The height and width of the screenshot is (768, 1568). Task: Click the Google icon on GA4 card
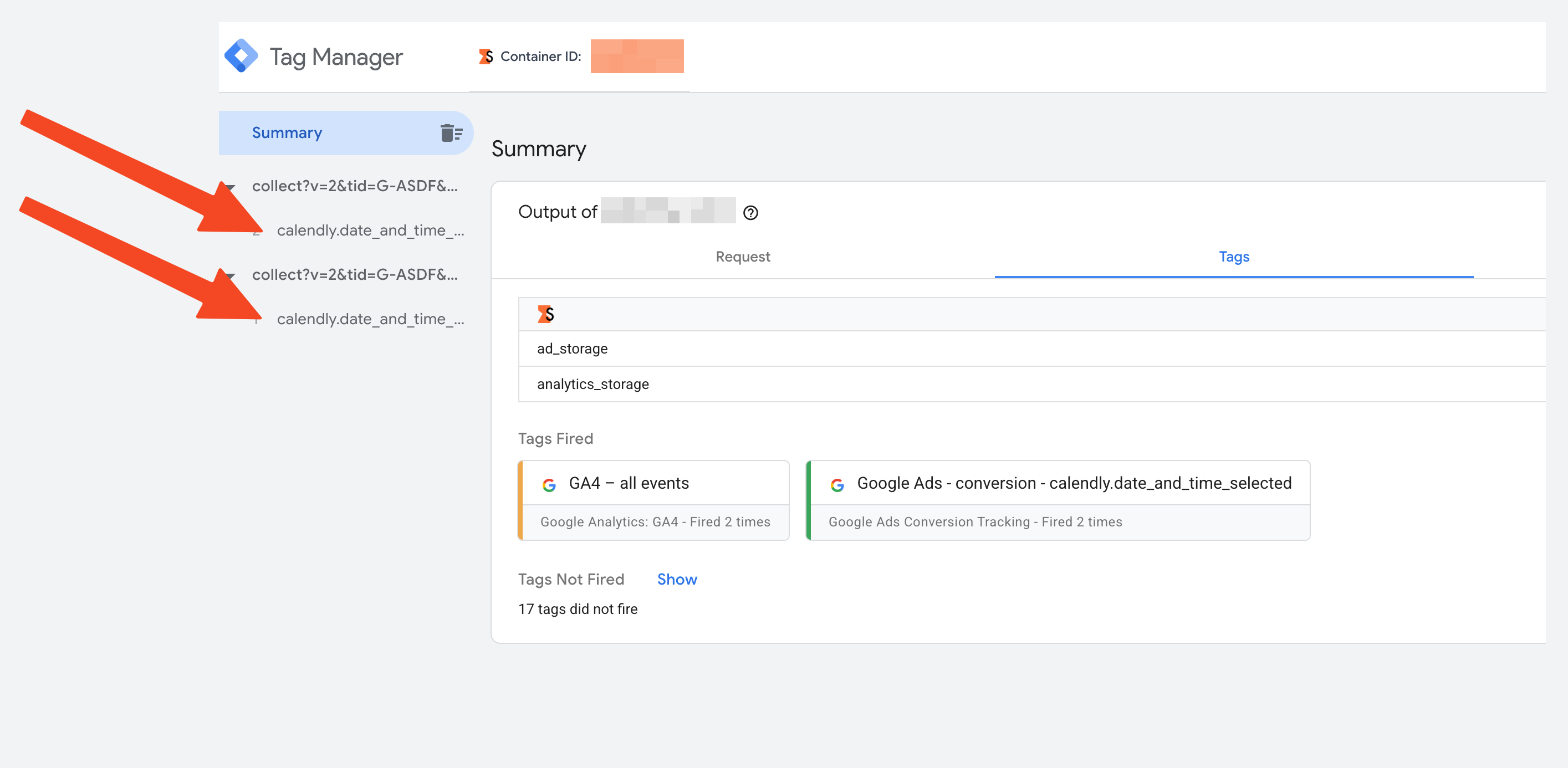(x=549, y=484)
